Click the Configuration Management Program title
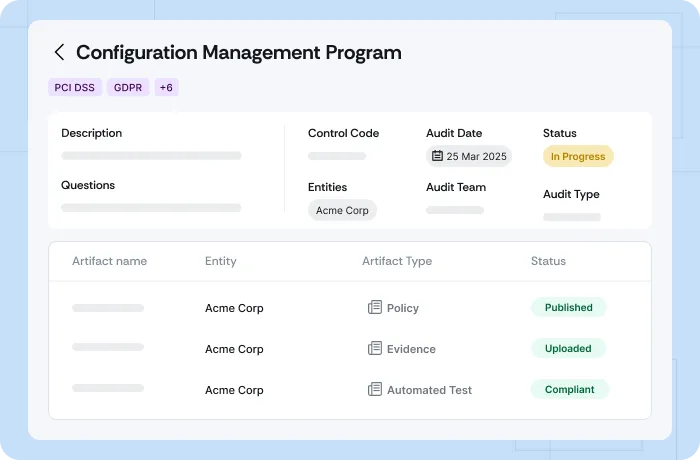This screenshot has width=700, height=460. pos(239,53)
